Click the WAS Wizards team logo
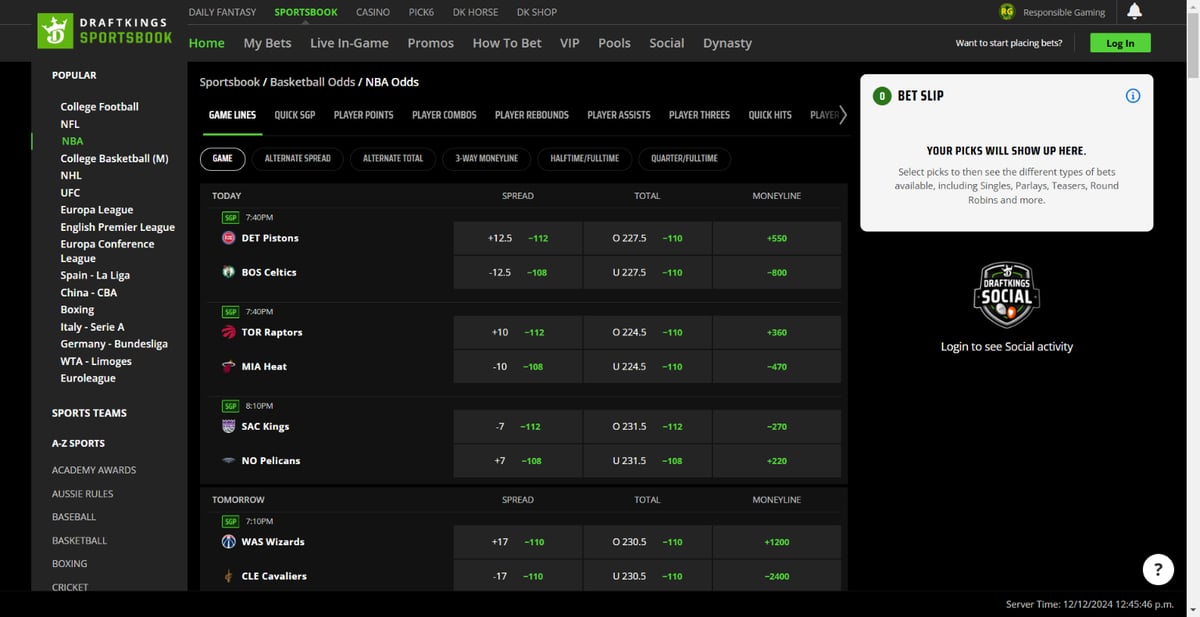Screen dimensions: 1200x617 [x=229, y=542]
